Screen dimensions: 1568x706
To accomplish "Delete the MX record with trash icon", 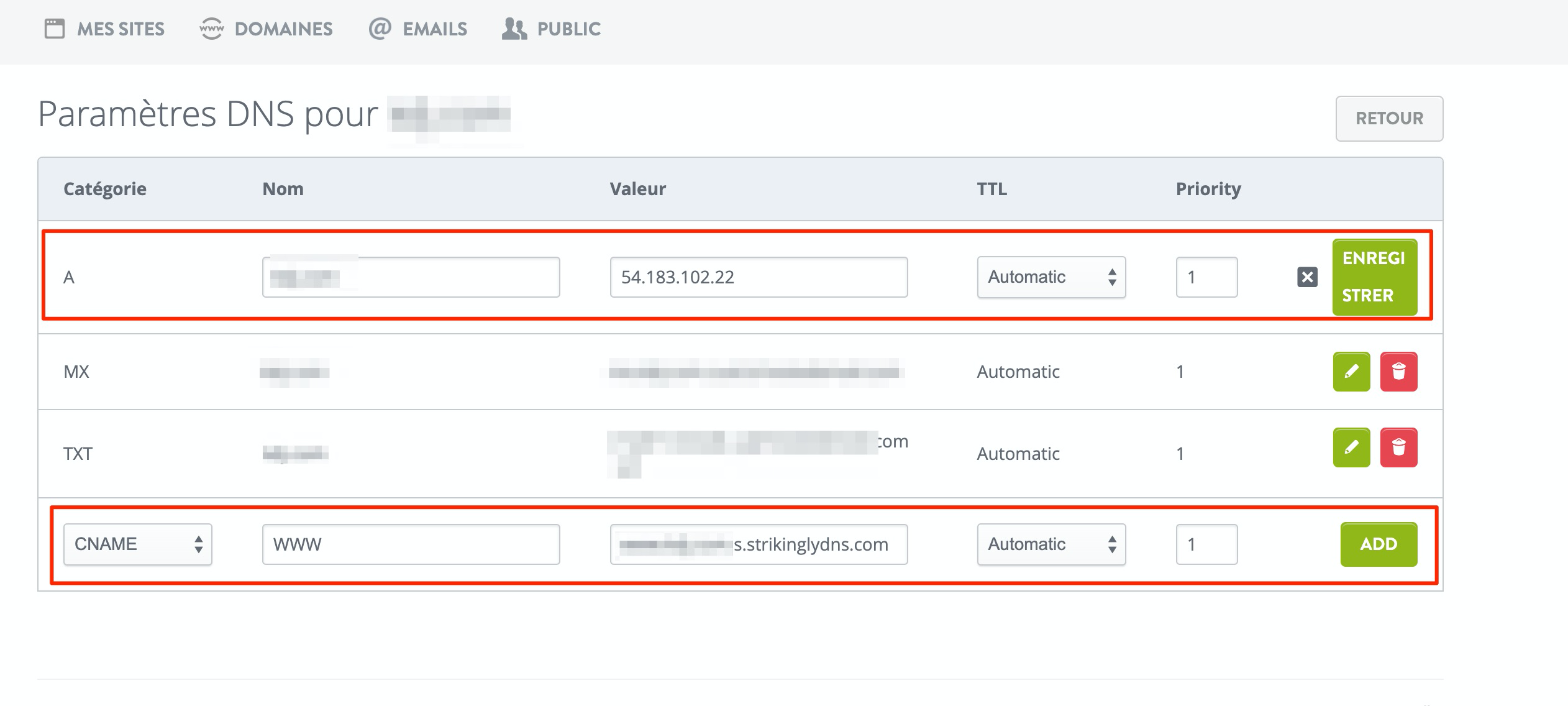I will pyautogui.click(x=1398, y=372).
